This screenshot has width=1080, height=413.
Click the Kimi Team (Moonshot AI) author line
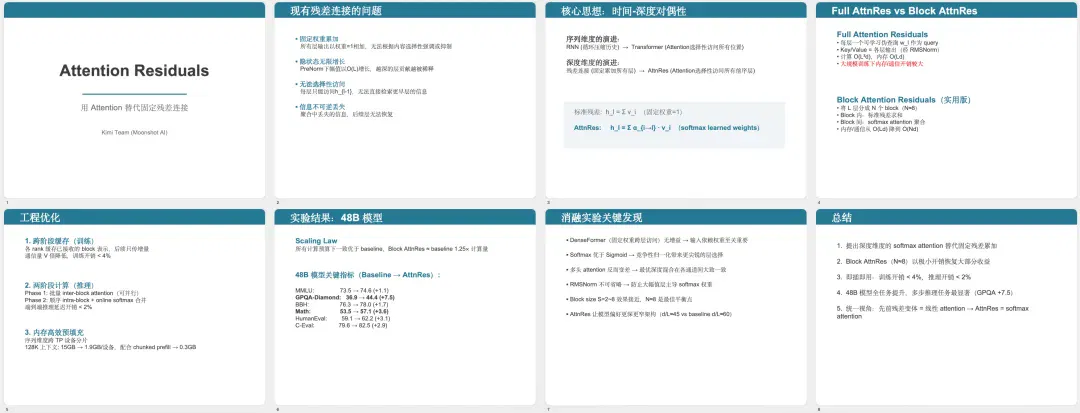click(x=134, y=131)
